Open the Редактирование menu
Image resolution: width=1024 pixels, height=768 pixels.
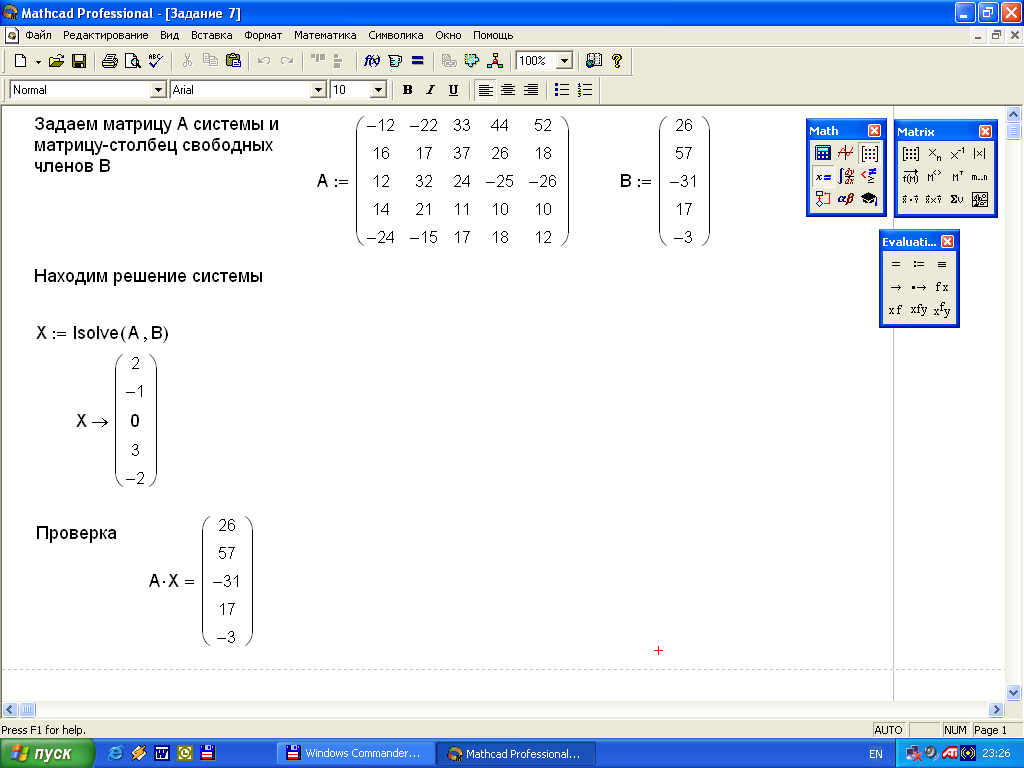[106, 35]
